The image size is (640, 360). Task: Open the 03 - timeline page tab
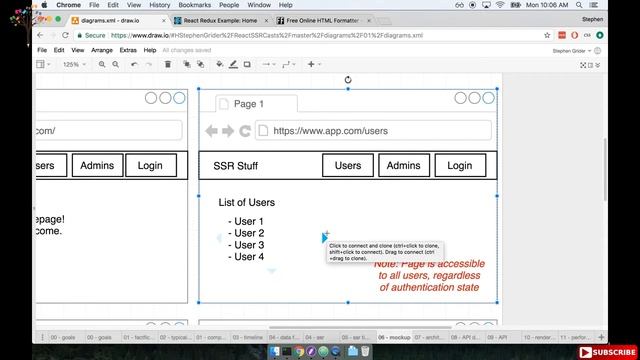click(x=248, y=338)
